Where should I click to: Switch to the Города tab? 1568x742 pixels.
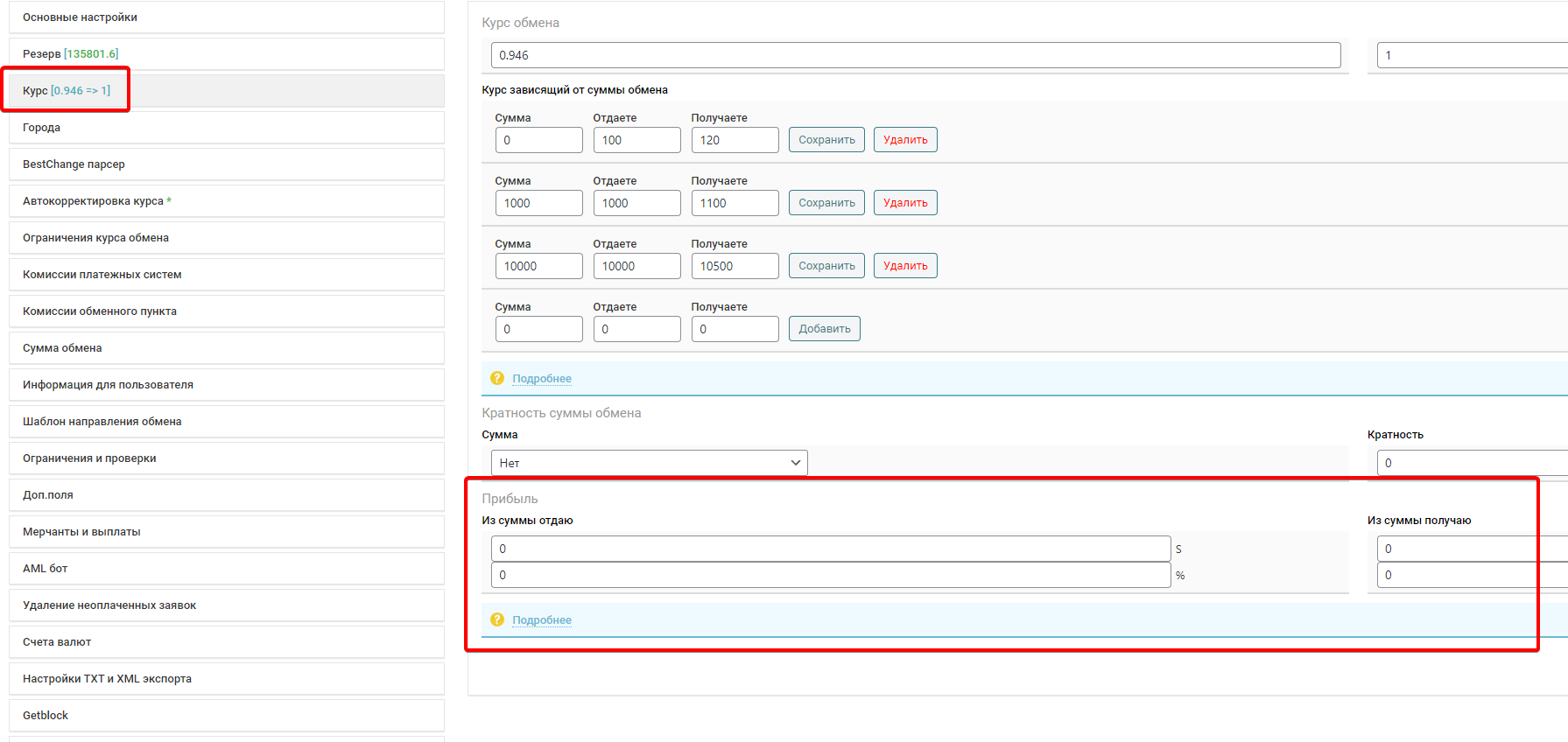[226, 127]
